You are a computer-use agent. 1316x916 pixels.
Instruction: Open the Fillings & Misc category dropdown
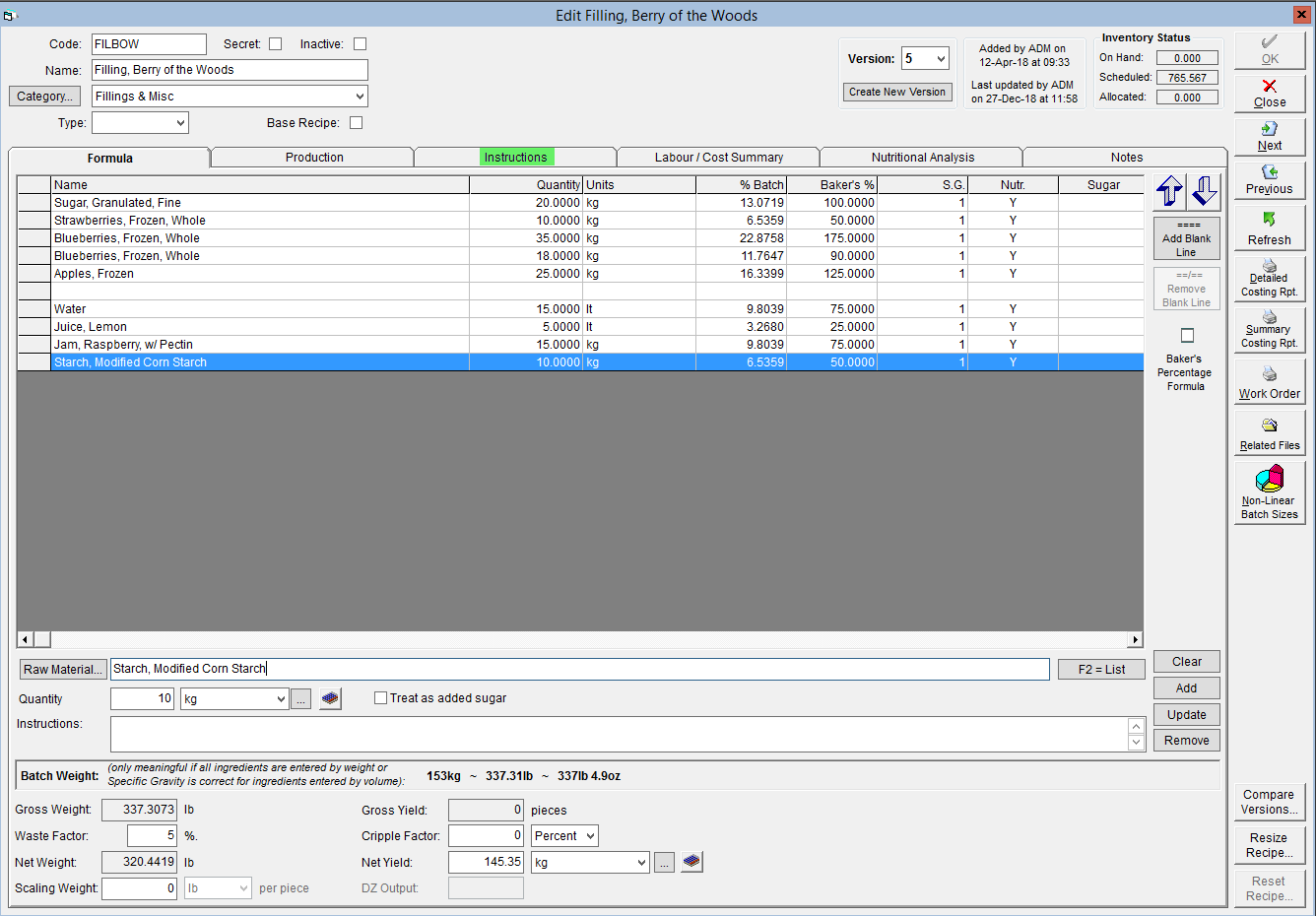[360, 97]
